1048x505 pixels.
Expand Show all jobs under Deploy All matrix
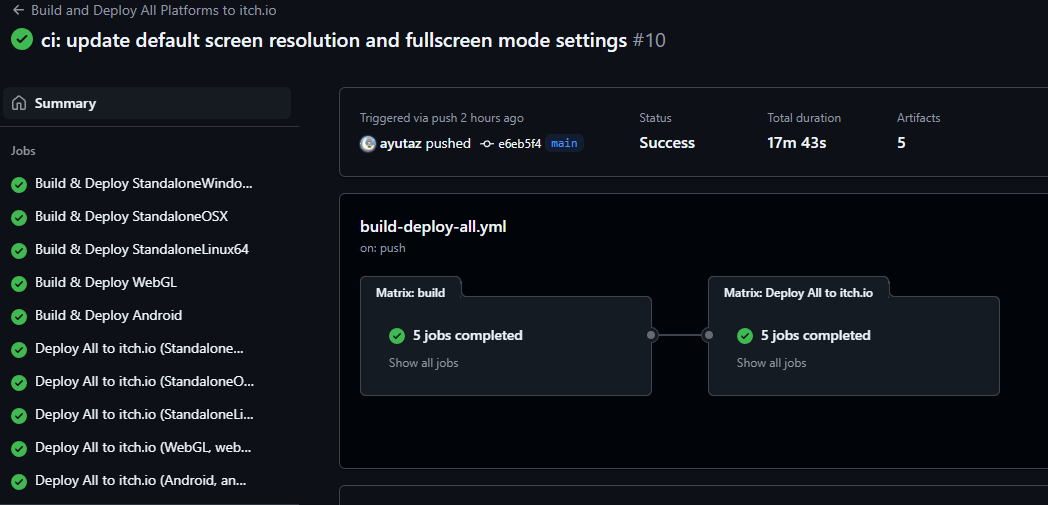(x=771, y=363)
